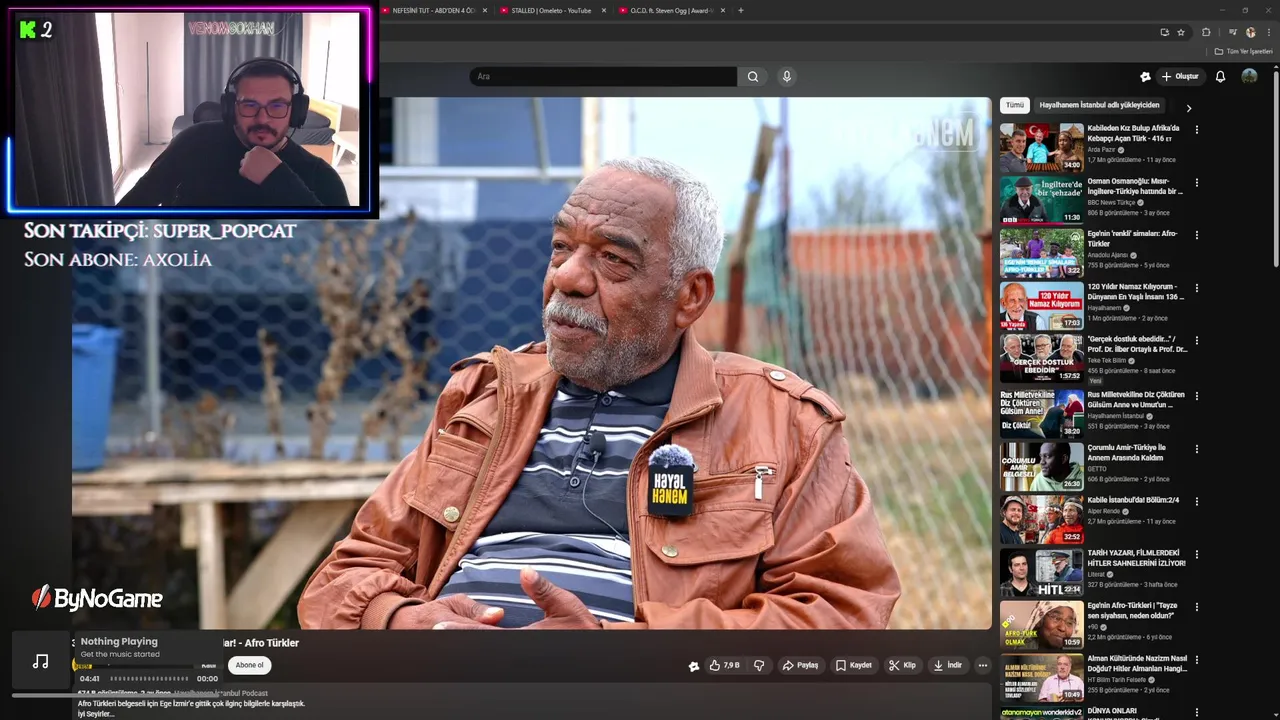1280x720 pixels.
Task: Open TARİH YAZARI Hitler sahneleri thumbnail
Action: click(1041, 572)
